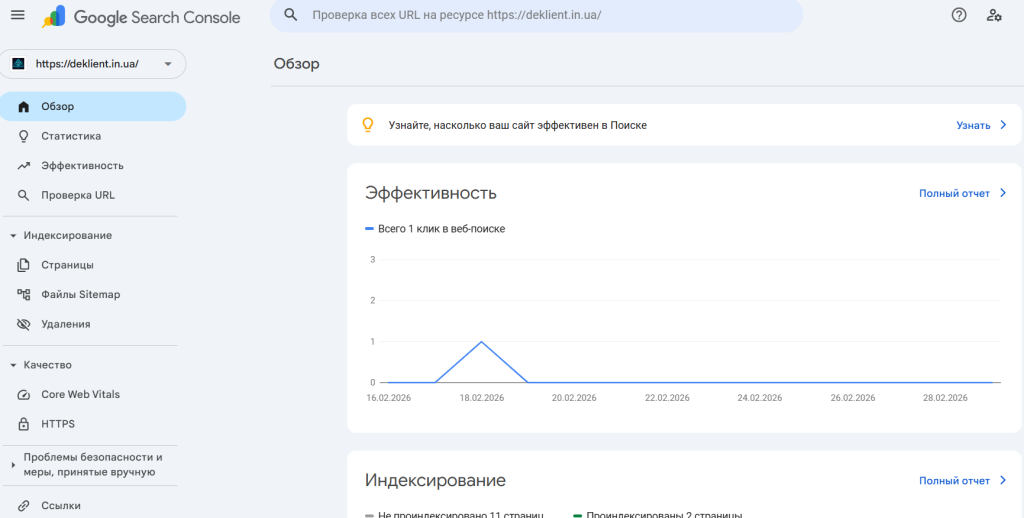This screenshot has height=518, width=1024.
Task: Click the Индексирование card heading
Action: tap(435, 481)
